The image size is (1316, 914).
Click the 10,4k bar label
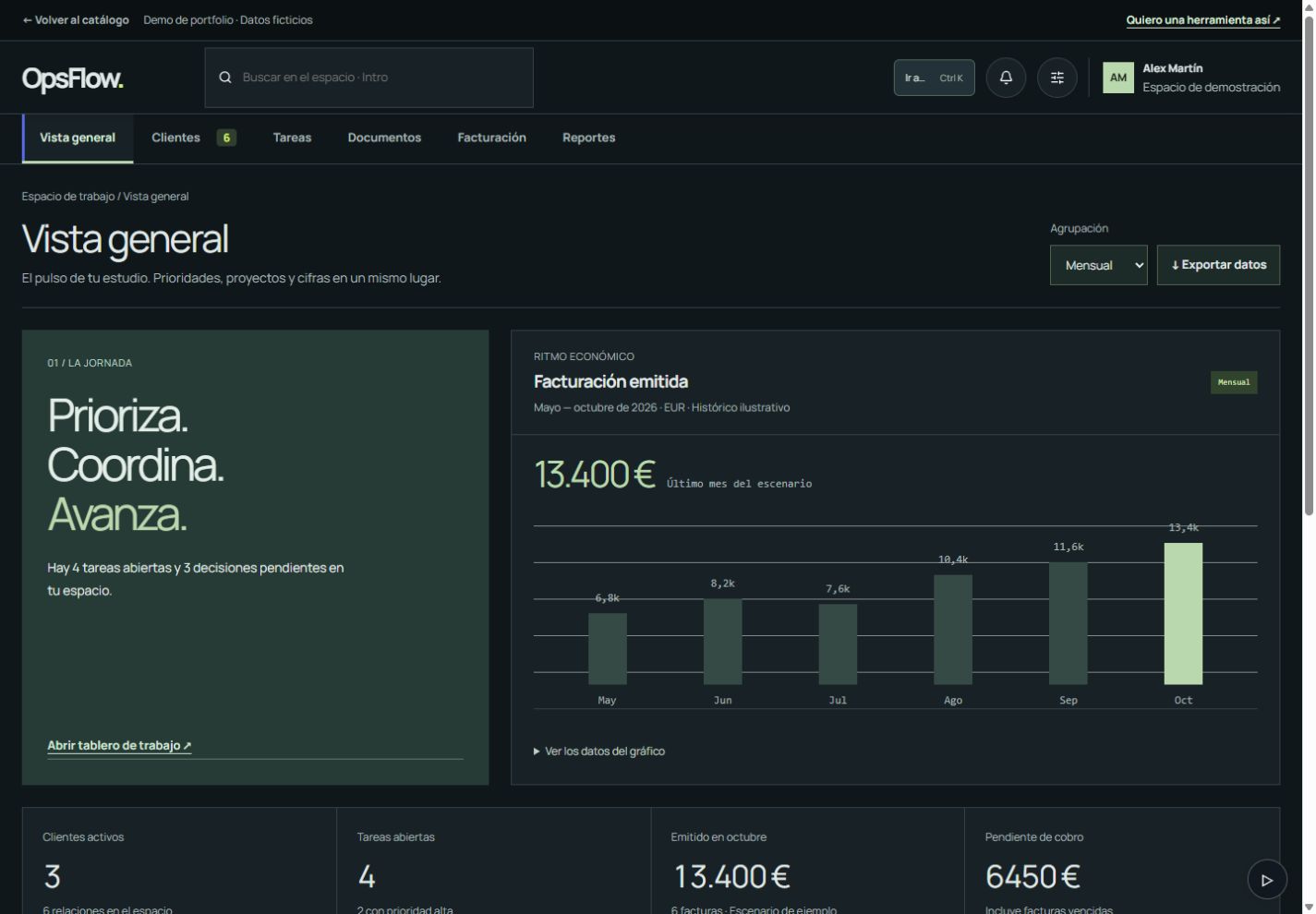[953, 560]
